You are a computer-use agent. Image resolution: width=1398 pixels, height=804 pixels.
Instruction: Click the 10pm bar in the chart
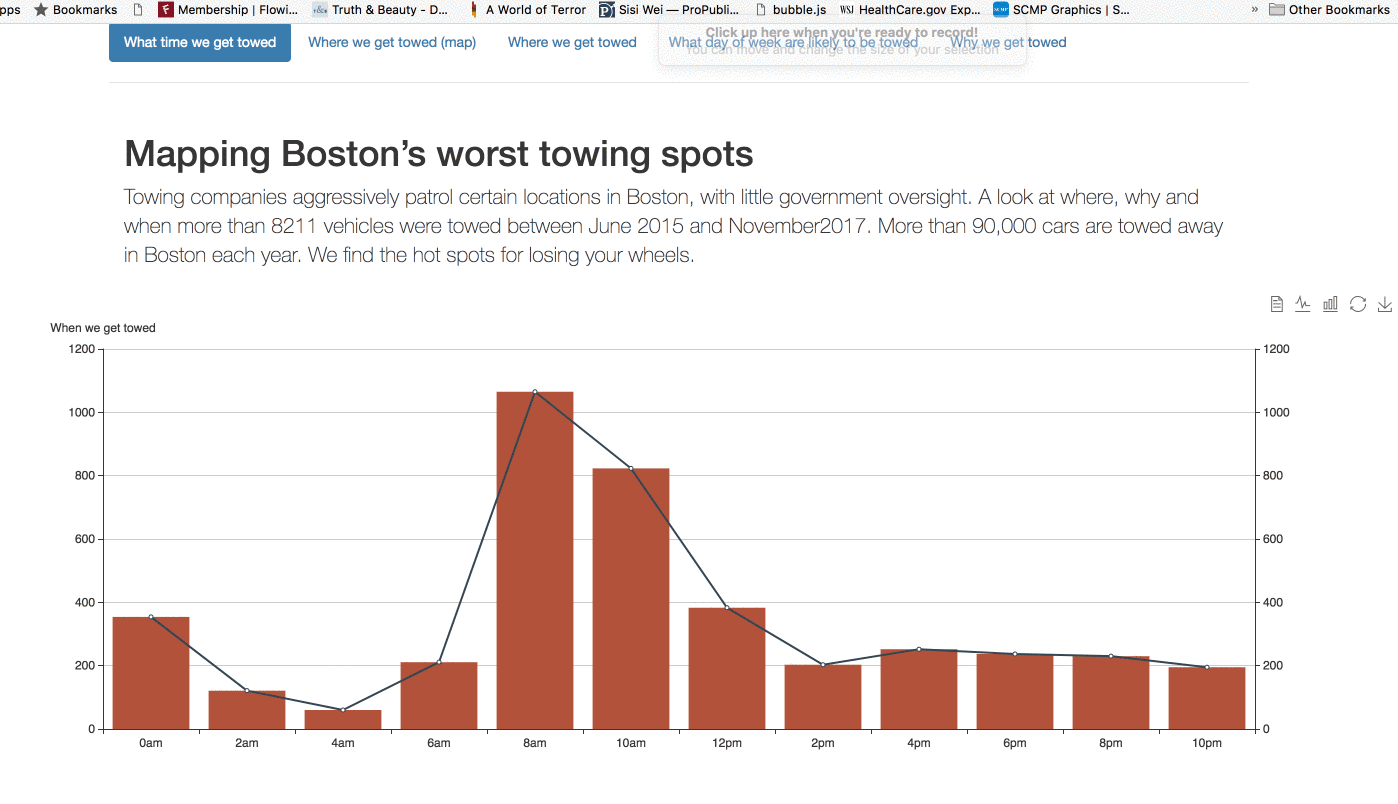(1207, 698)
